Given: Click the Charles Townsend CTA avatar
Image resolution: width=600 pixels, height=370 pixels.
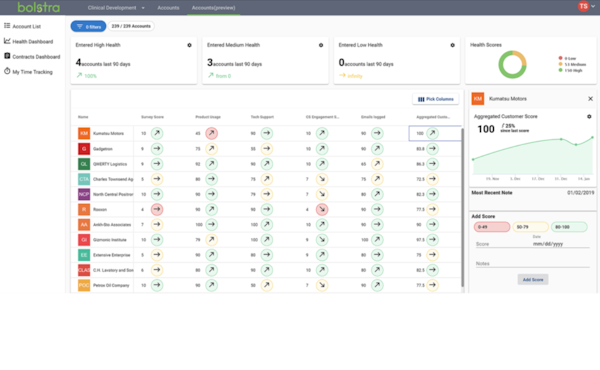Looking at the screenshot, I should (x=84, y=179).
